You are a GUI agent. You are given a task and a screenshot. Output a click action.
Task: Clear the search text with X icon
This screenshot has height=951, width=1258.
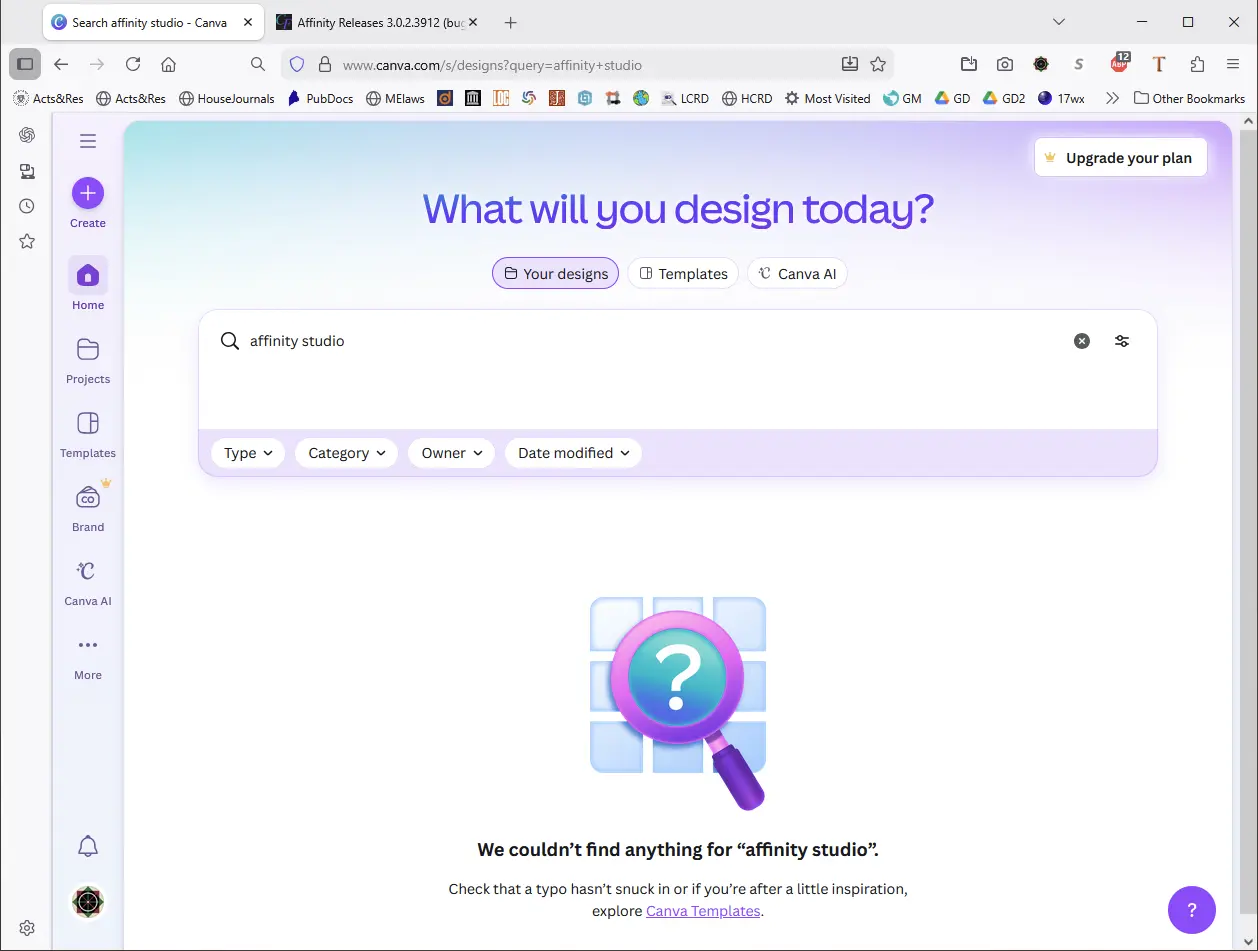(1082, 341)
